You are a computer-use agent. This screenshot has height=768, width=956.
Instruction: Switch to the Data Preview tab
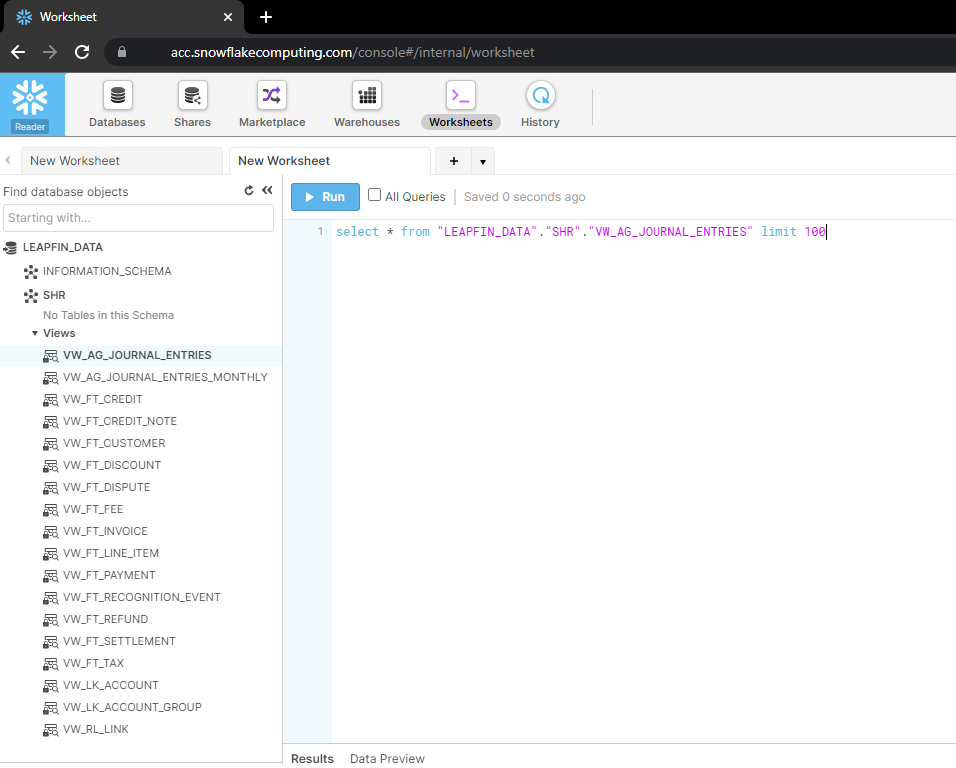(387, 758)
